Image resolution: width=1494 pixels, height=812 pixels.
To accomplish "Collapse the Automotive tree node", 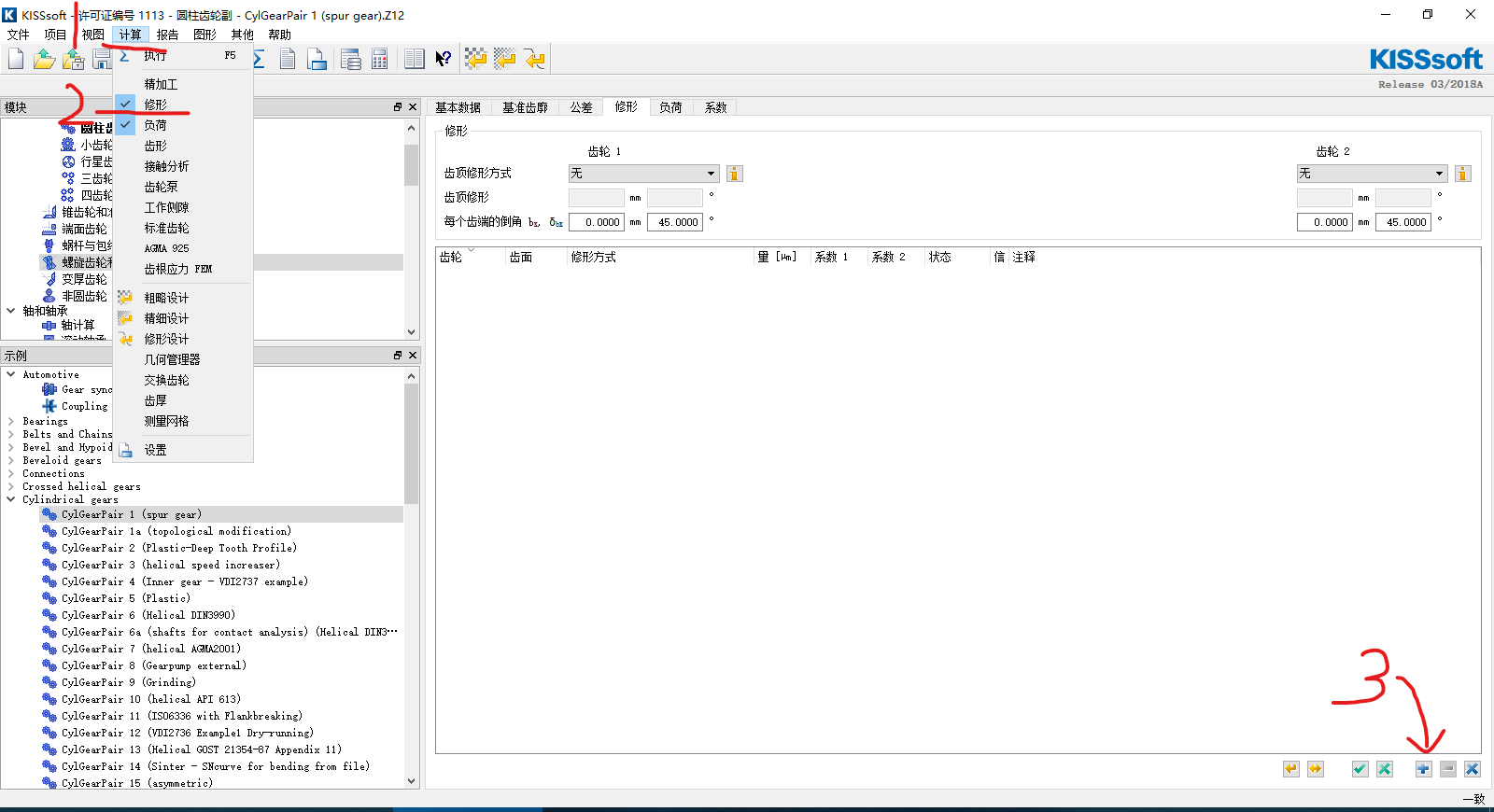I will pyautogui.click(x=11, y=374).
